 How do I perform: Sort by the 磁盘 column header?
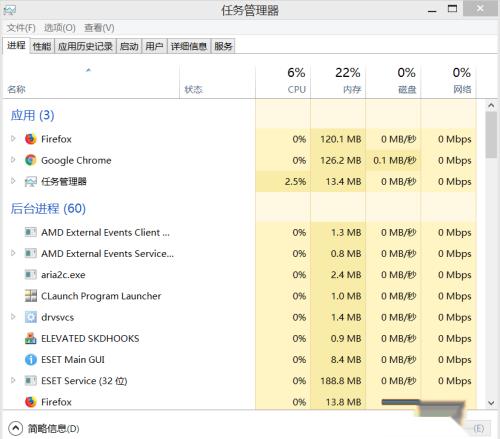tap(393, 81)
